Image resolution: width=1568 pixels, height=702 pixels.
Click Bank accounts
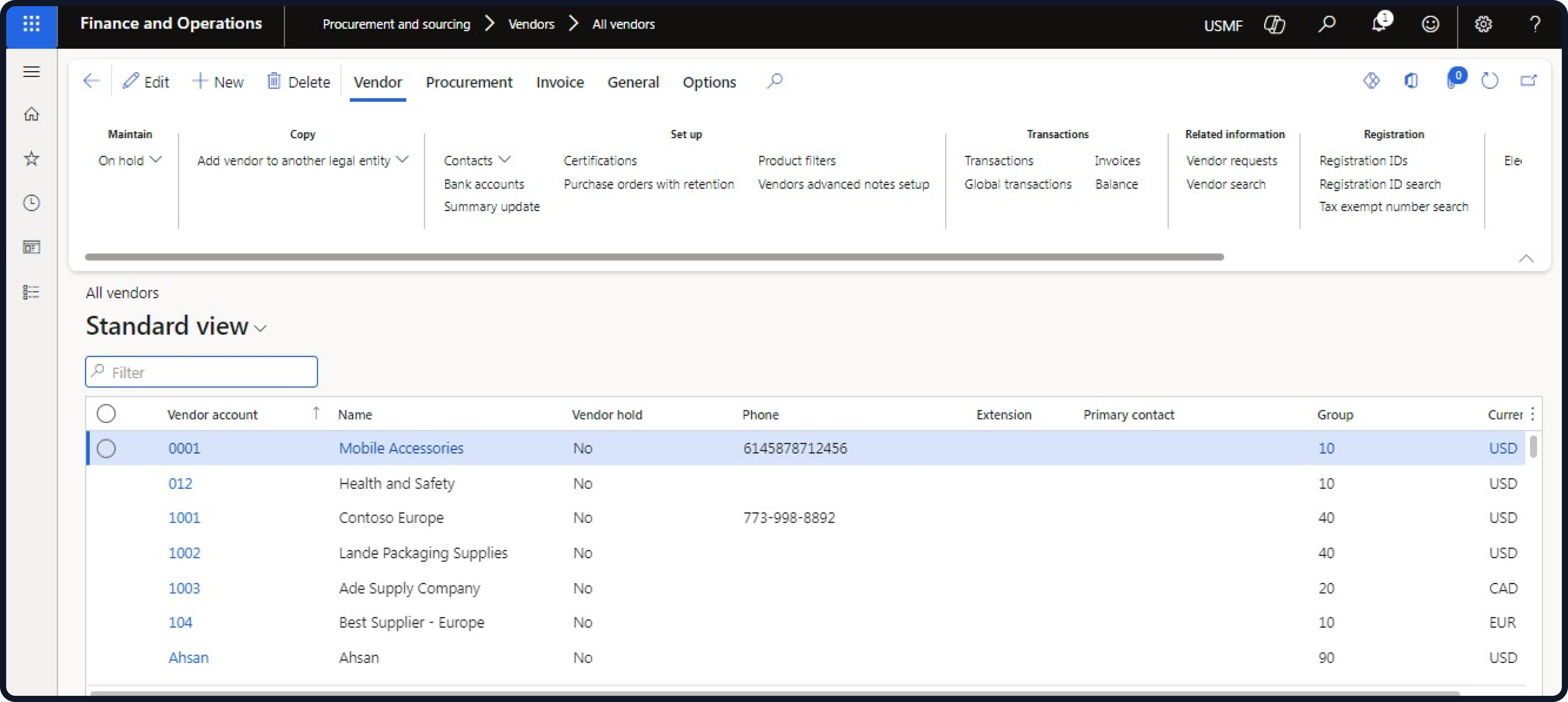484,184
